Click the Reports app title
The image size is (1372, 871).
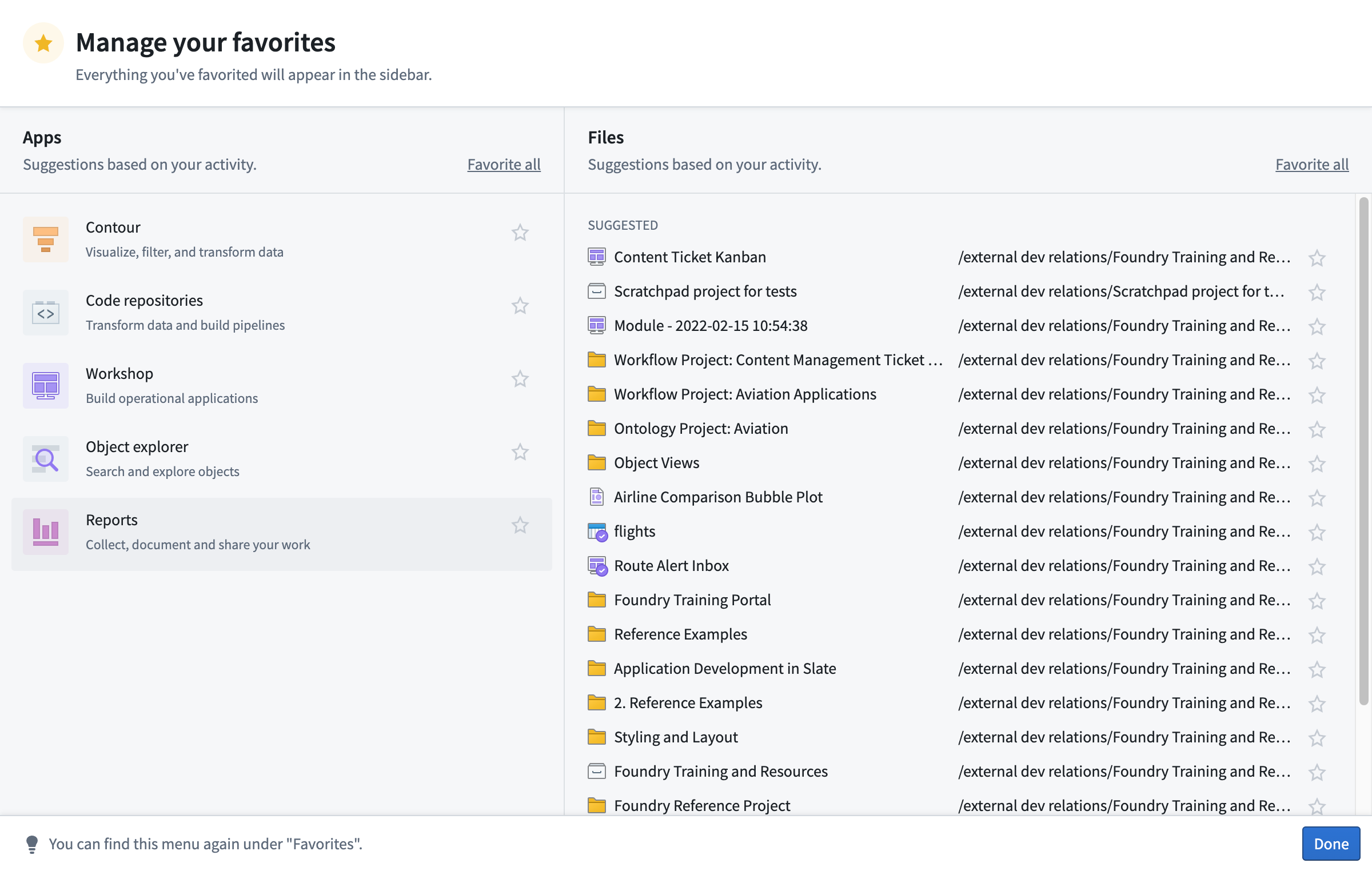coord(111,520)
